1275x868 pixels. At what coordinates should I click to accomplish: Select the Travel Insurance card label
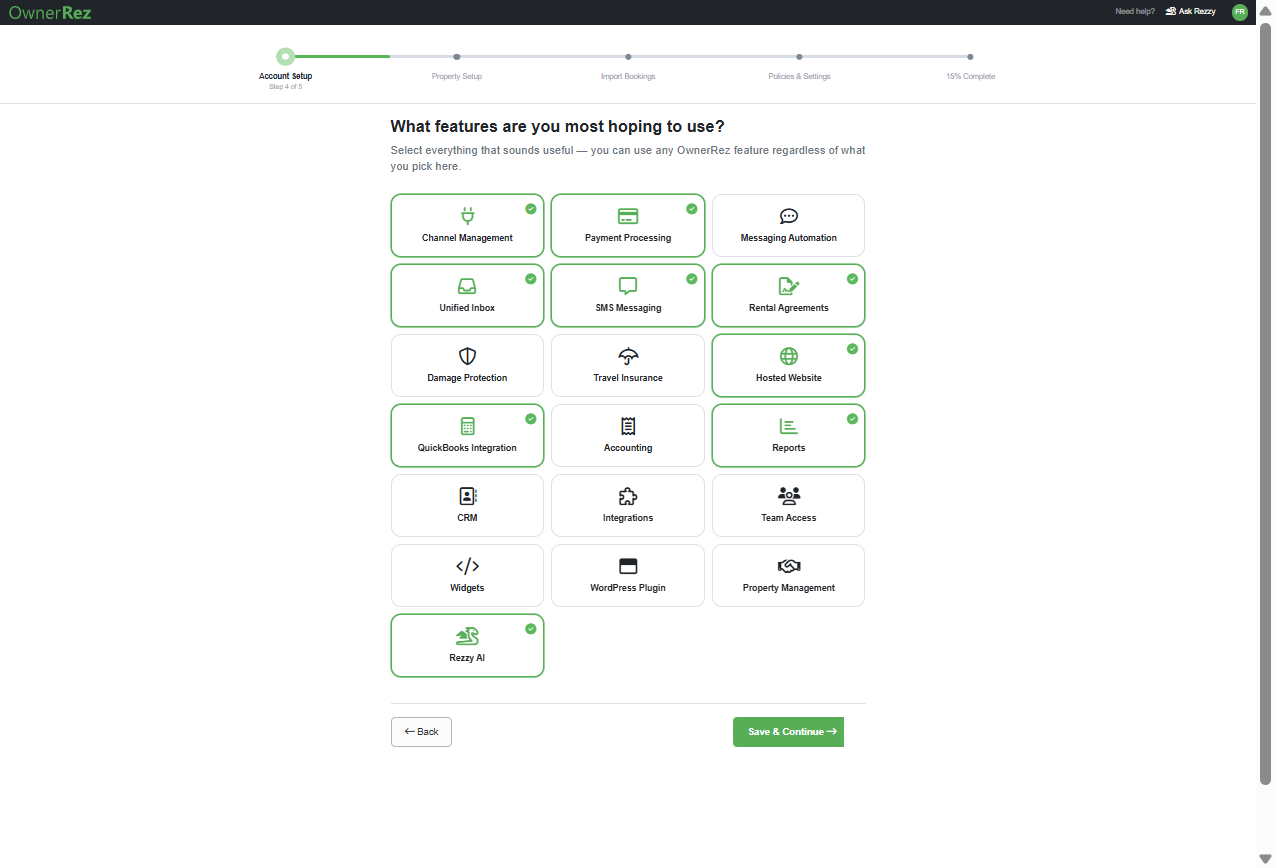[x=628, y=378]
